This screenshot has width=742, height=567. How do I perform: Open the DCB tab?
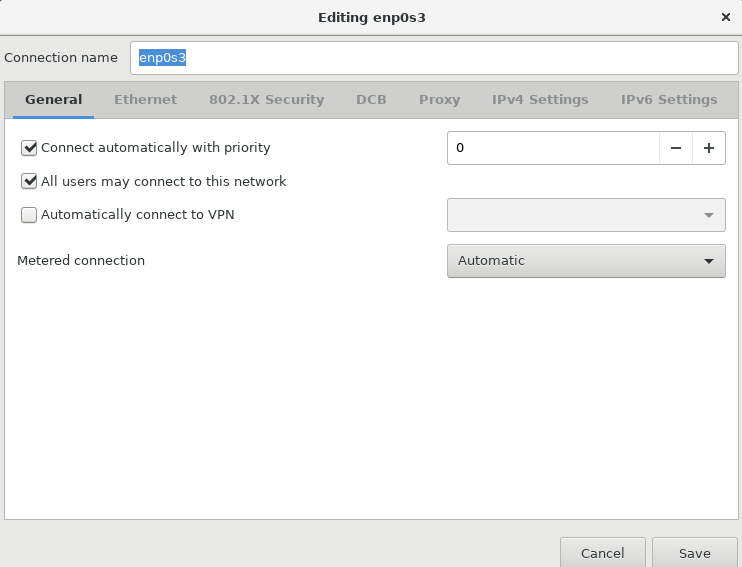pos(371,100)
